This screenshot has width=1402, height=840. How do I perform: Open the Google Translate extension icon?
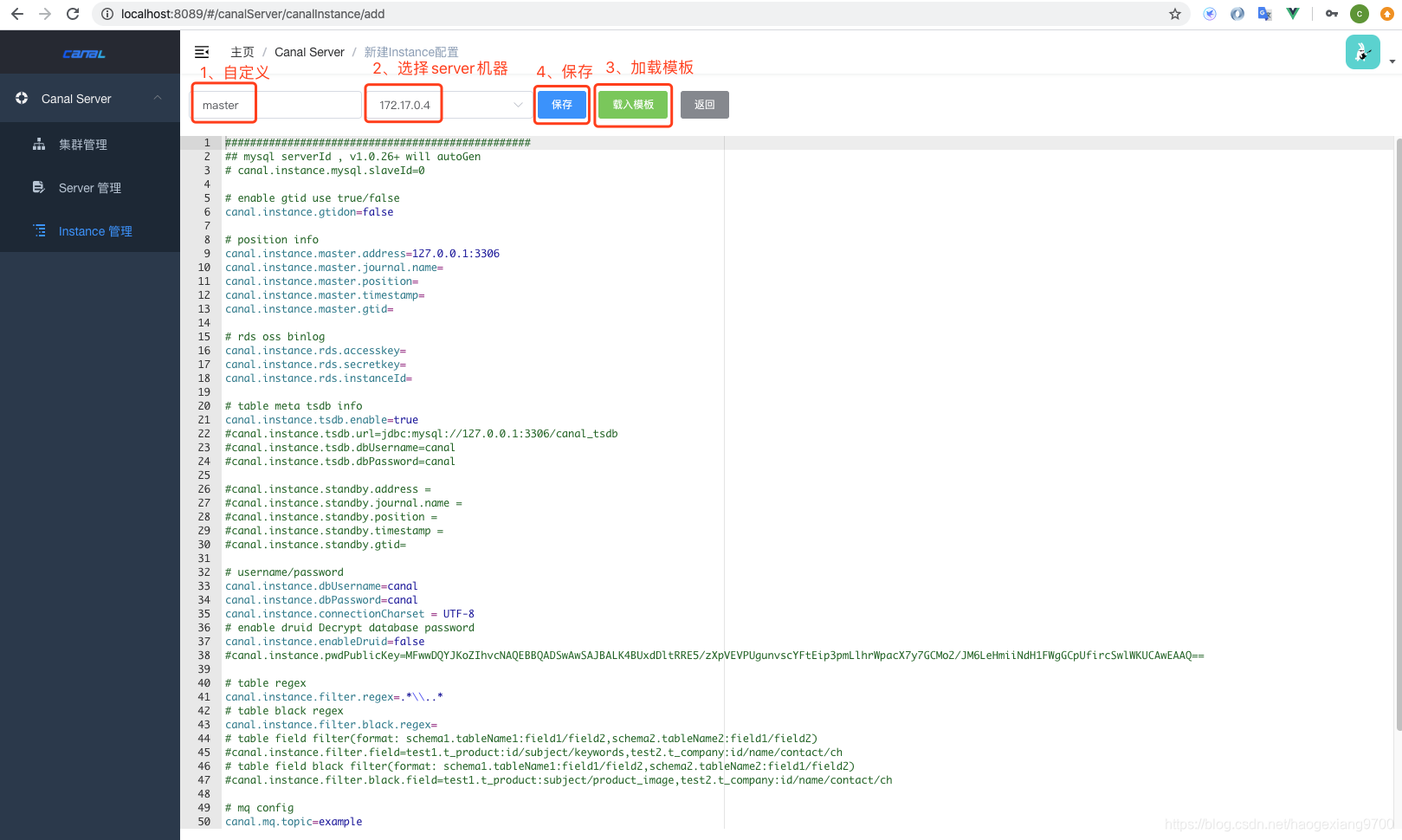tap(1265, 14)
